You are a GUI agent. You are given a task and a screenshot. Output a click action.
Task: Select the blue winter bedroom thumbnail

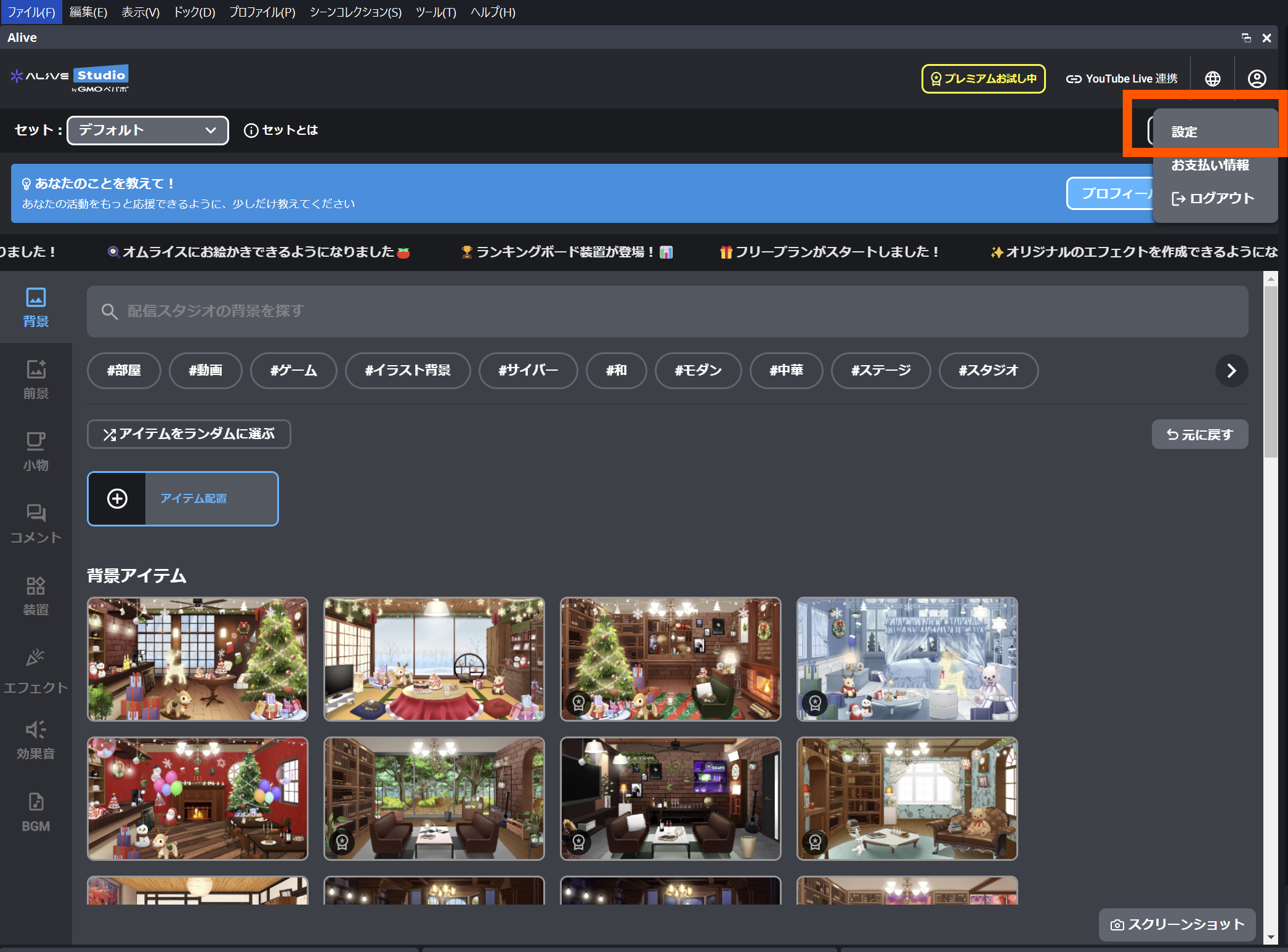click(907, 659)
